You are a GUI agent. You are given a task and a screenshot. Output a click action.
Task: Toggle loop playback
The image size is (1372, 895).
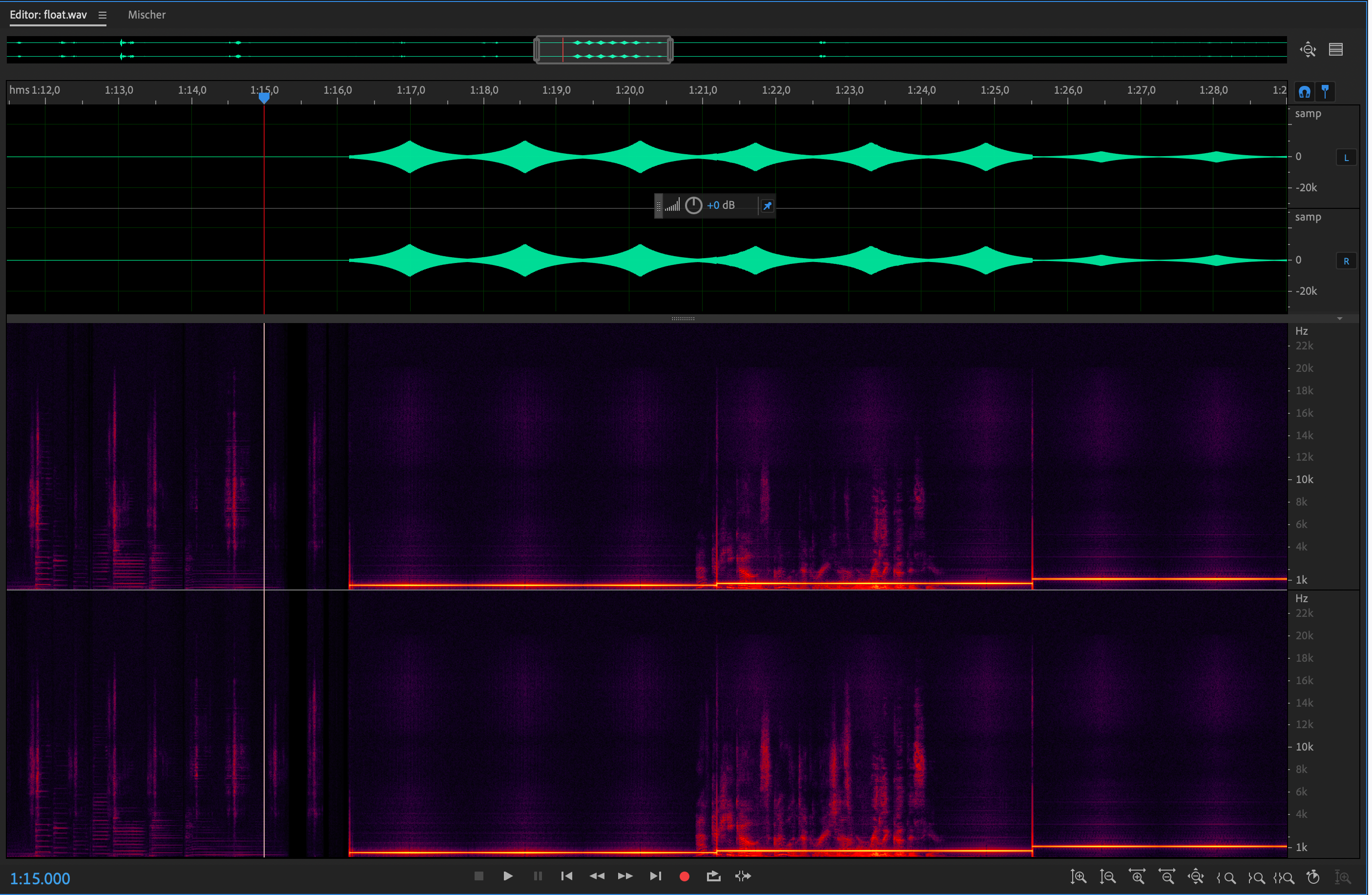tap(714, 876)
